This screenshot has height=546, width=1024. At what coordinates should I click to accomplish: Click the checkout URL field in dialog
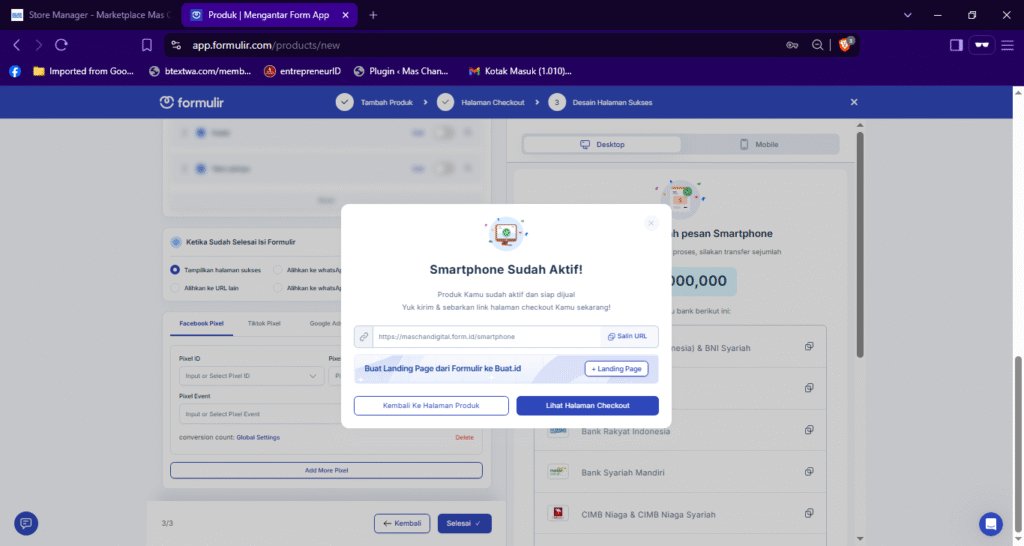pos(486,336)
